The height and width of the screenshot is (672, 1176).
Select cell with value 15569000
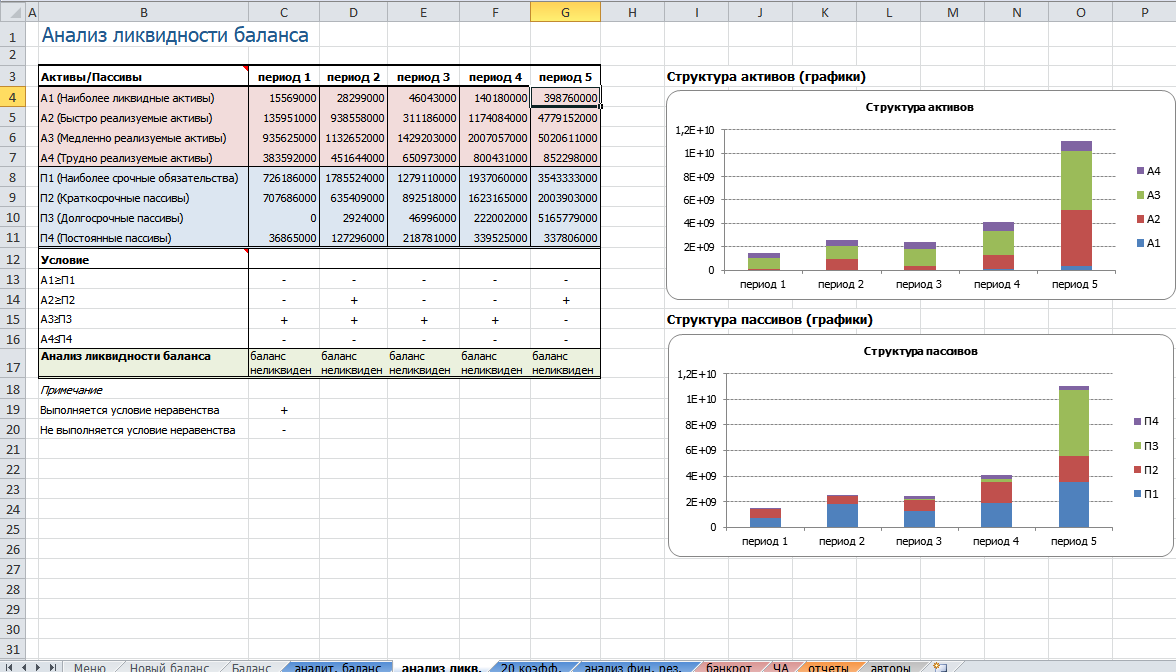[x=284, y=98]
